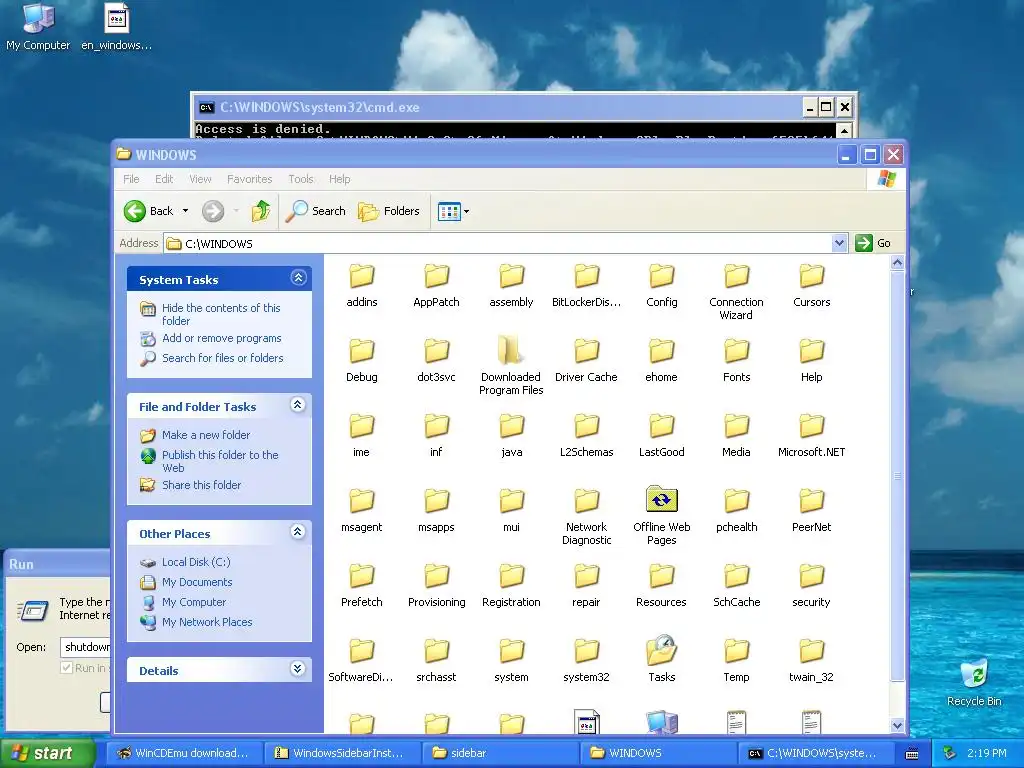Open the Search pane

click(315, 211)
